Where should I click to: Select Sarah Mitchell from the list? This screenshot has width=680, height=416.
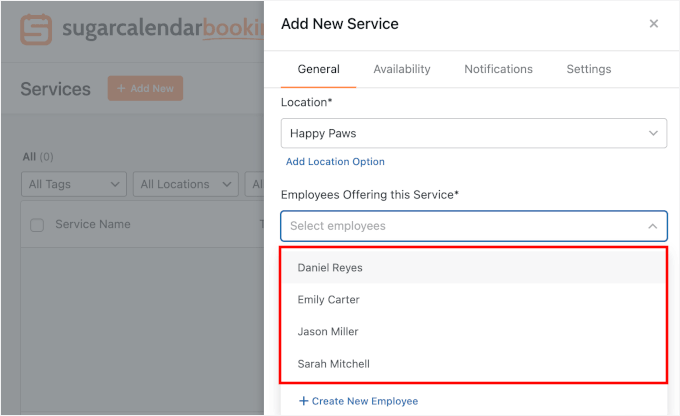[x=474, y=364]
